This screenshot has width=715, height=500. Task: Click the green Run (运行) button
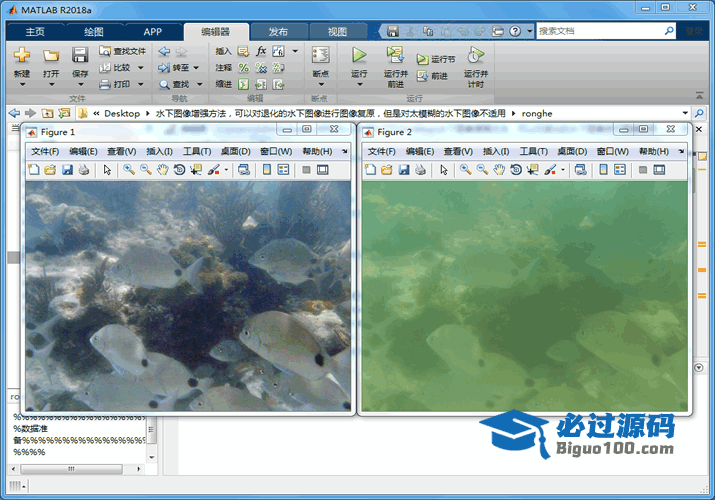[359, 56]
